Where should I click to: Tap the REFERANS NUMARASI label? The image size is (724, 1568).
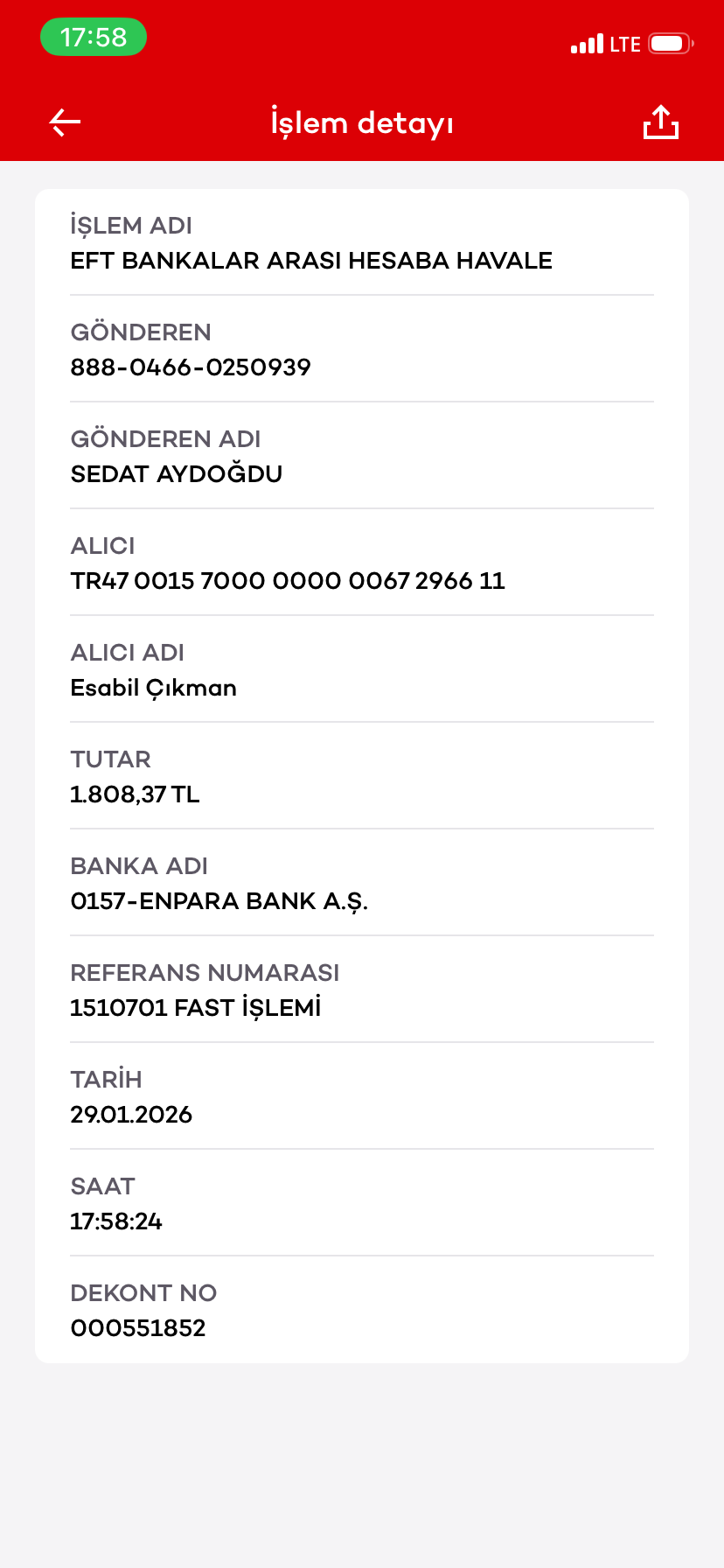pyautogui.click(x=205, y=972)
